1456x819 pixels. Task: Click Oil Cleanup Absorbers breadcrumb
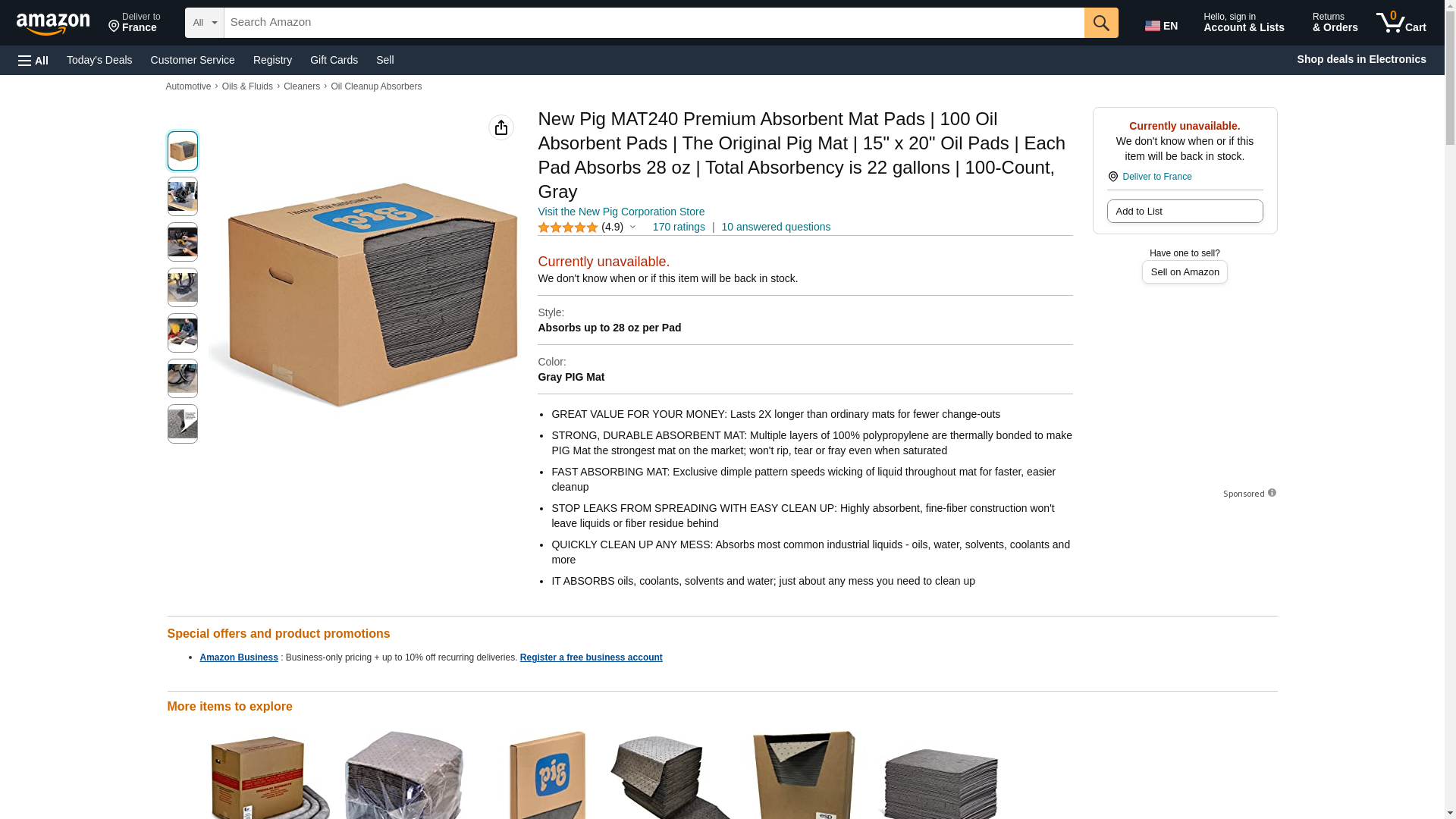376,86
